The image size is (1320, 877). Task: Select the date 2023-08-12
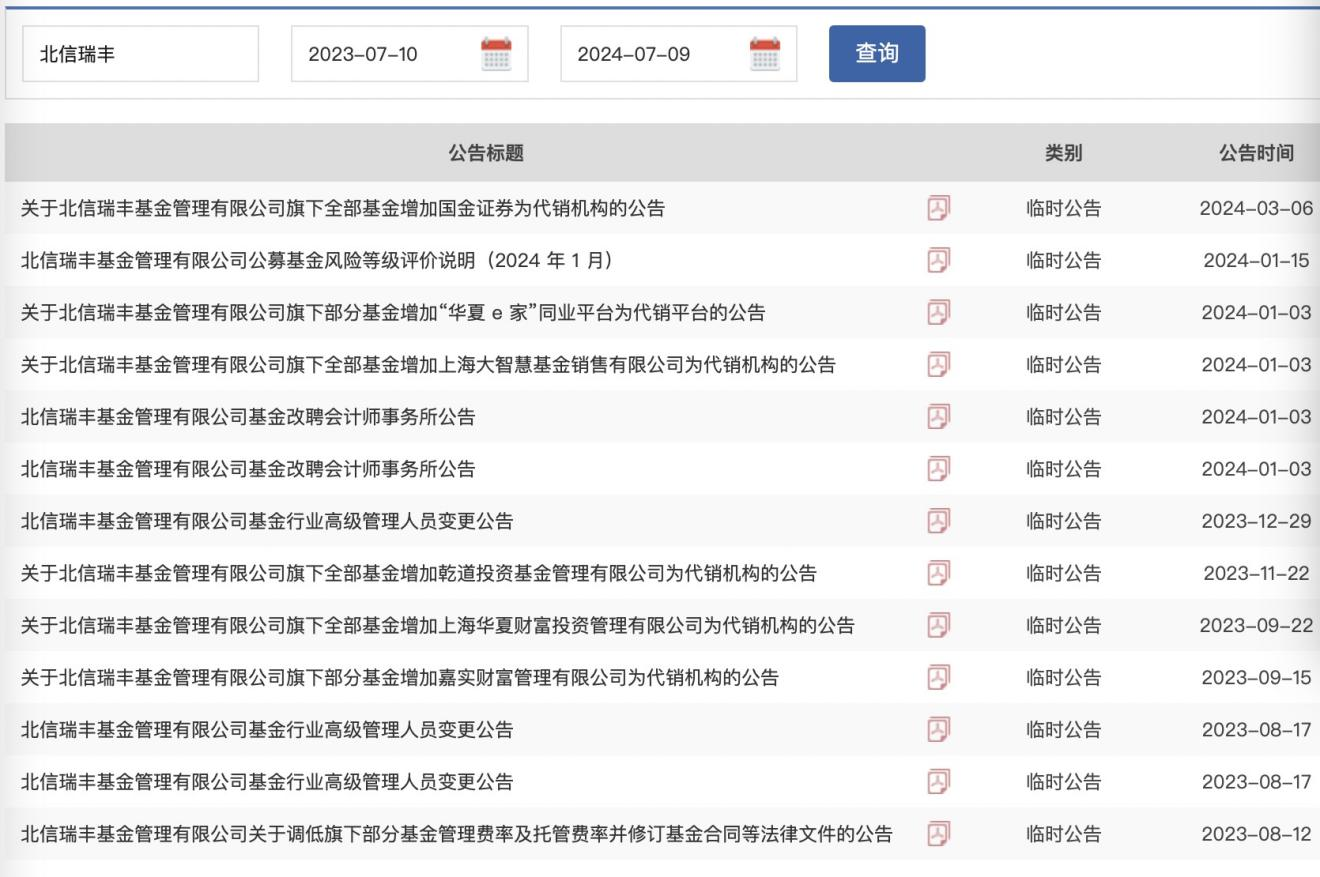click(1256, 833)
